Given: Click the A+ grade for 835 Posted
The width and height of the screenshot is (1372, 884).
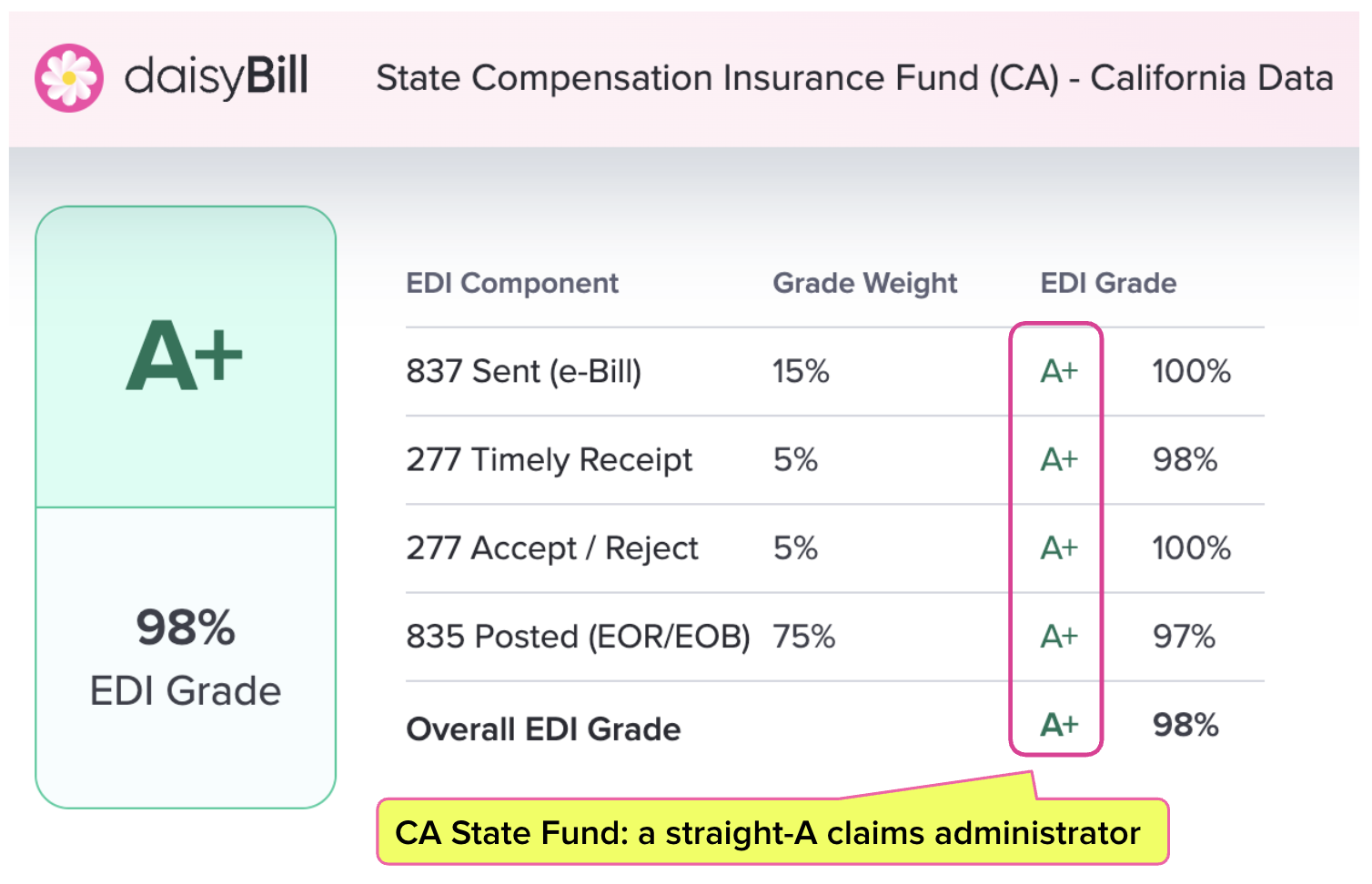Looking at the screenshot, I should click(x=1059, y=637).
